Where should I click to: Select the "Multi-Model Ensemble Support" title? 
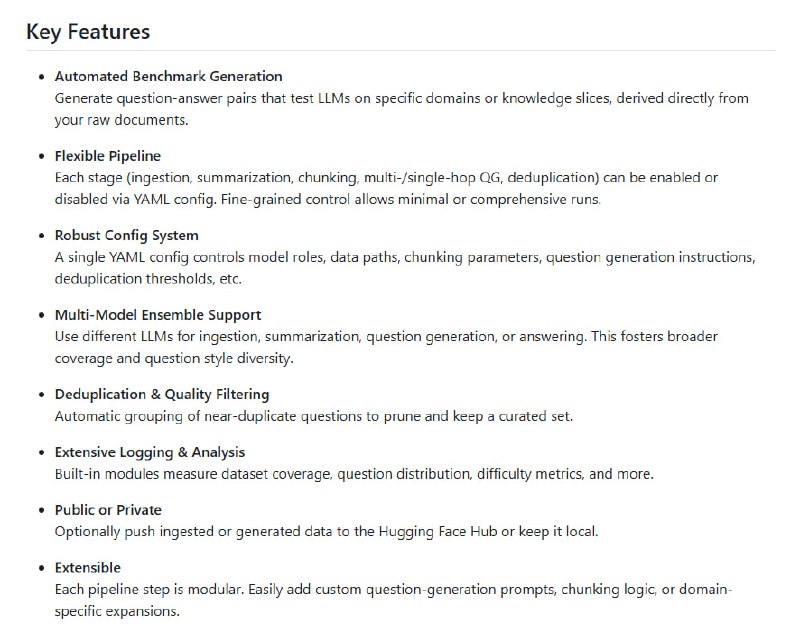coord(158,315)
